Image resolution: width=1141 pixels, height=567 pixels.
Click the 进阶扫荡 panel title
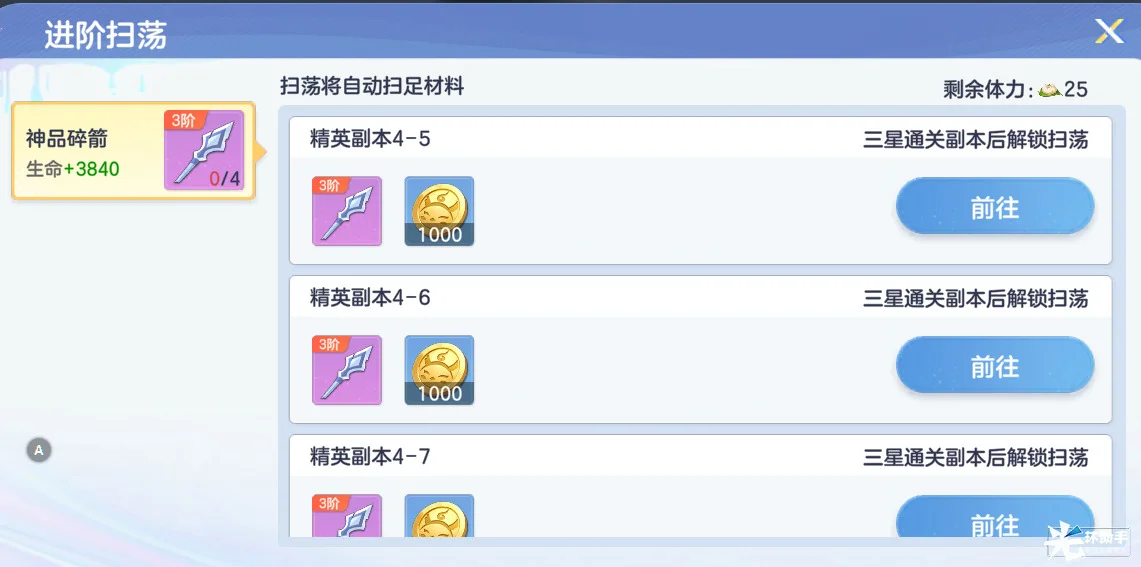pos(105,36)
